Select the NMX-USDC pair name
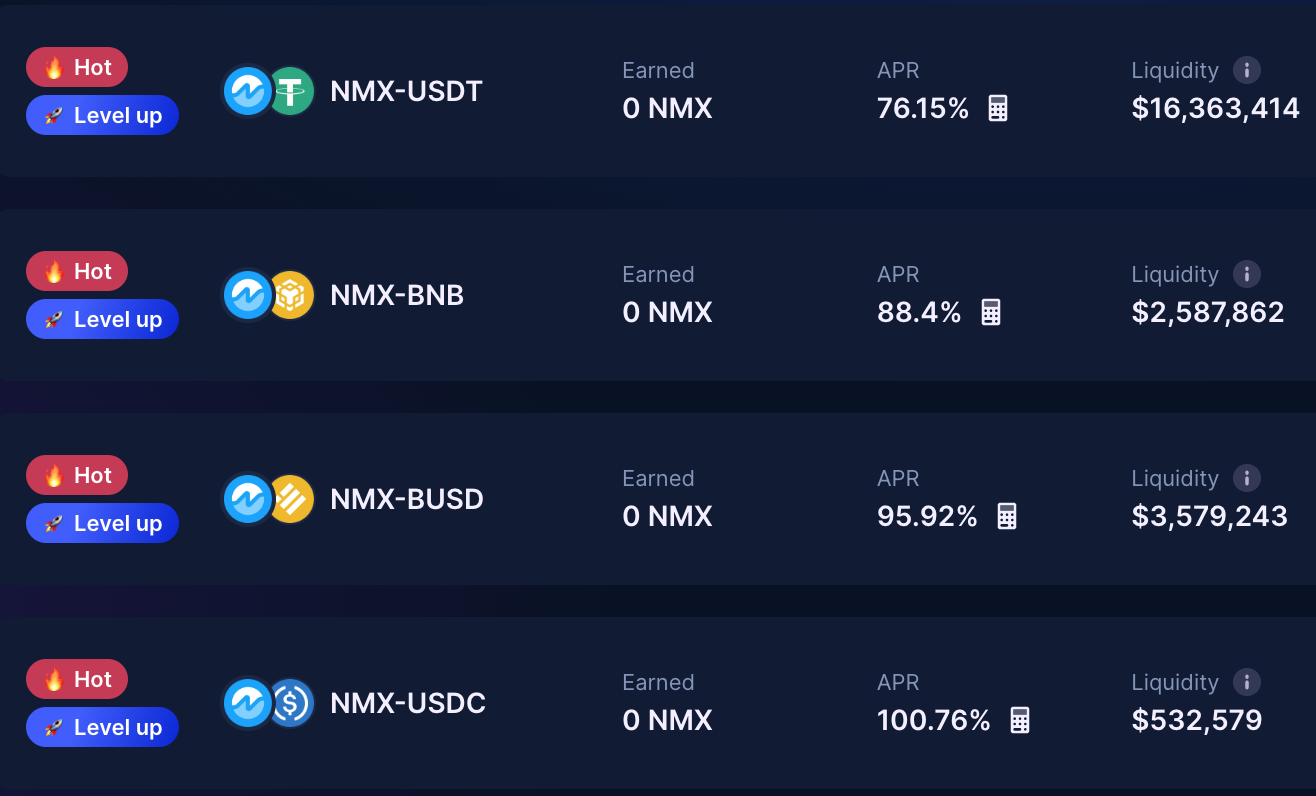This screenshot has width=1316, height=796. coord(408,704)
